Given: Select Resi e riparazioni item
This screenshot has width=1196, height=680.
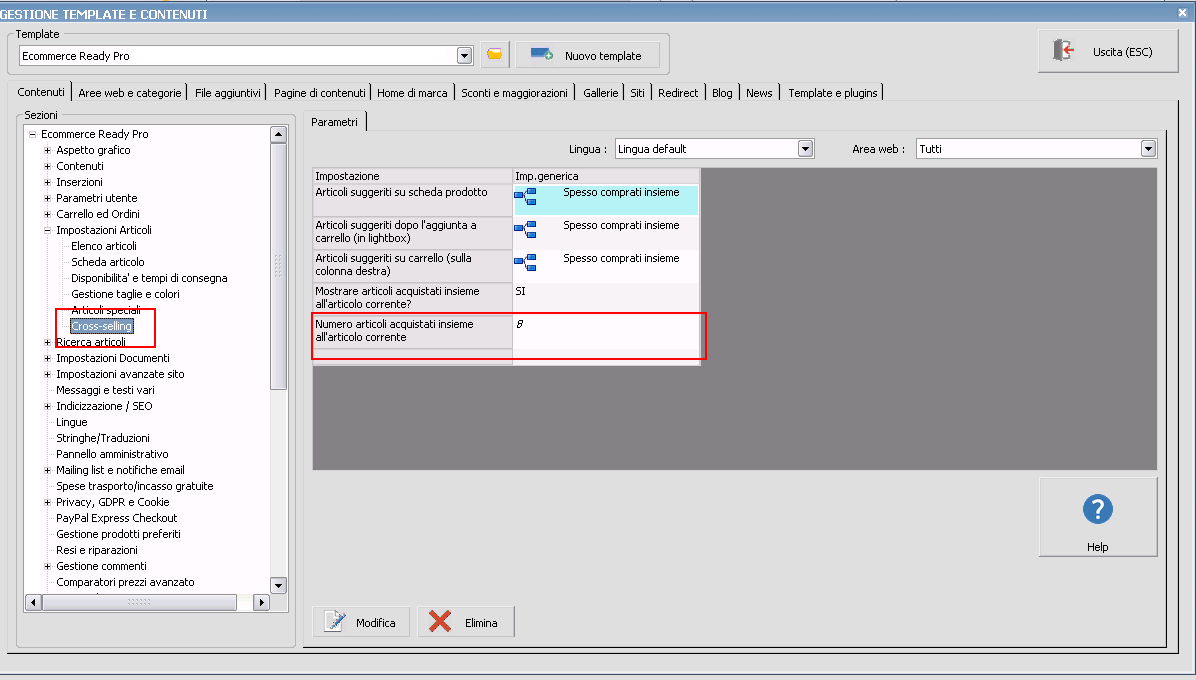Looking at the screenshot, I should [x=97, y=550].
